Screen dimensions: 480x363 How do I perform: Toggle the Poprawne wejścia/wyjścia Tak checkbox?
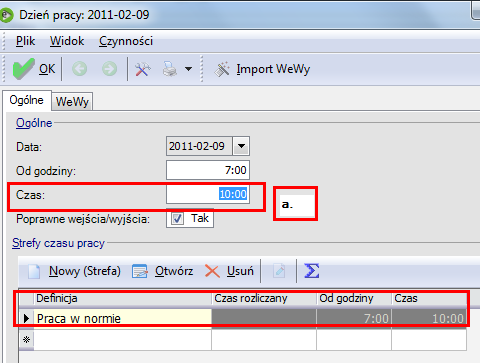(177, 219)
